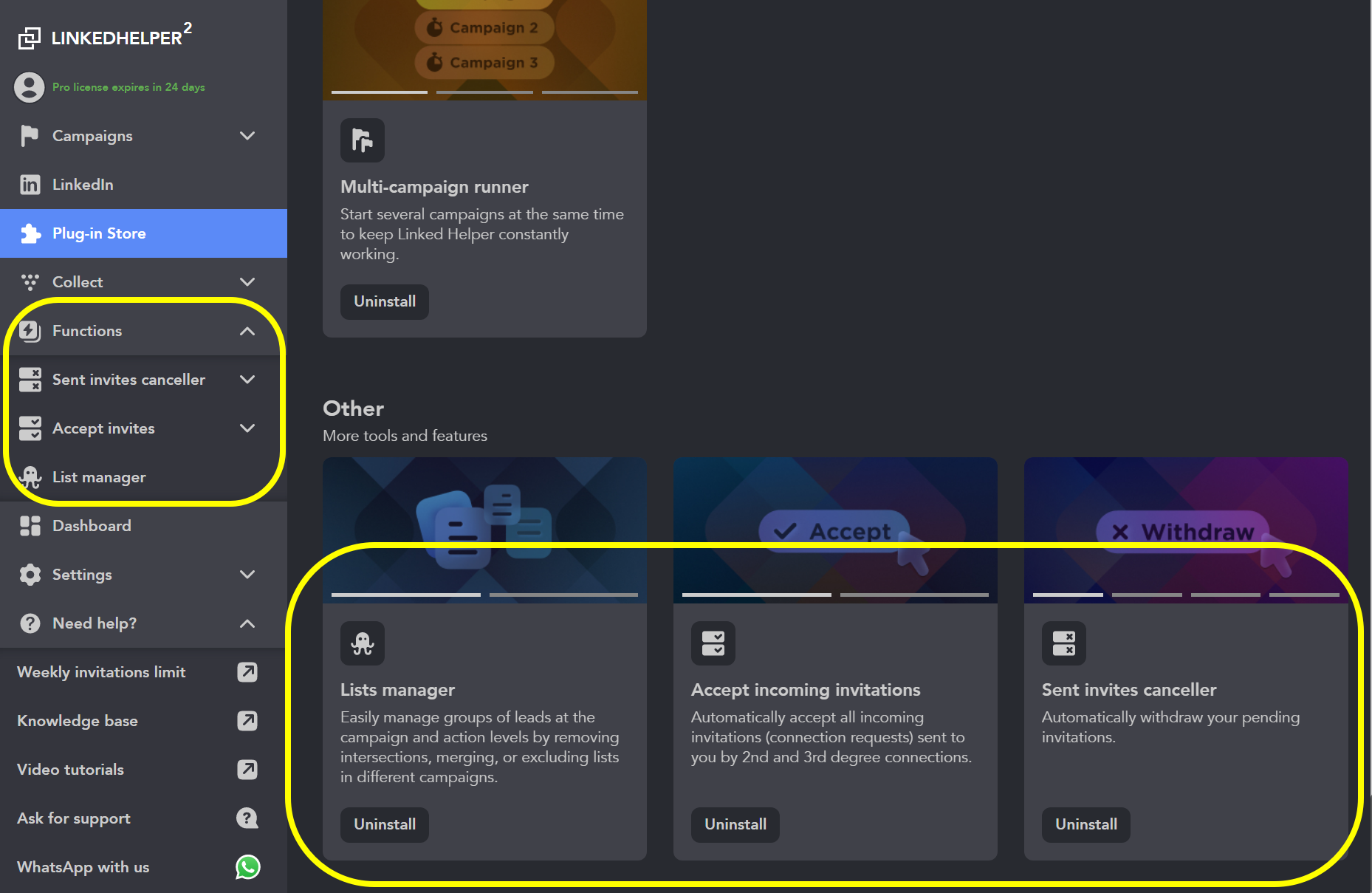
Task: Click the LinkedHelper logo icon
Action: tap(30, 38)
